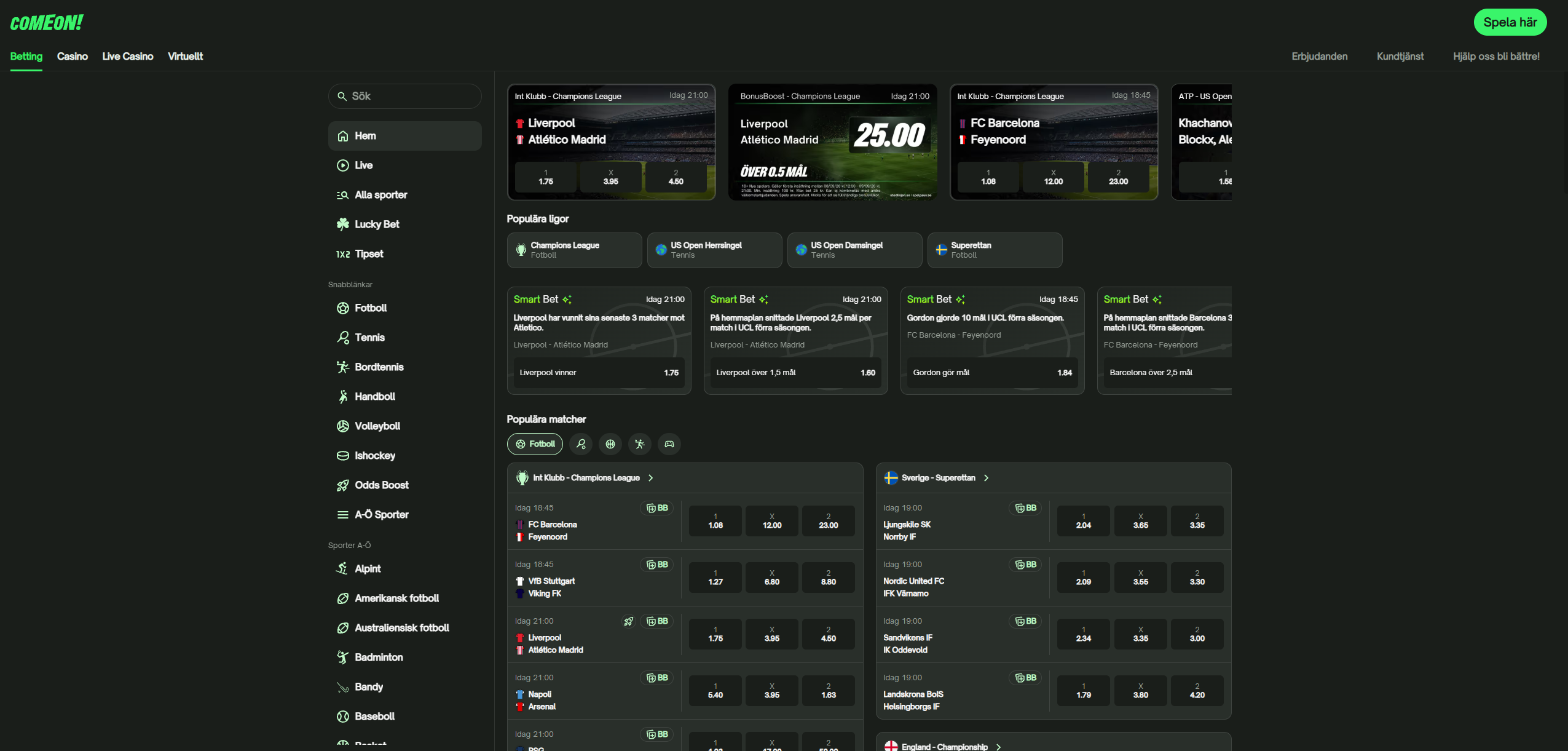Select Bandy in sports list
1568x751 pixels.
pyautogui.click(x=404, y=687)
